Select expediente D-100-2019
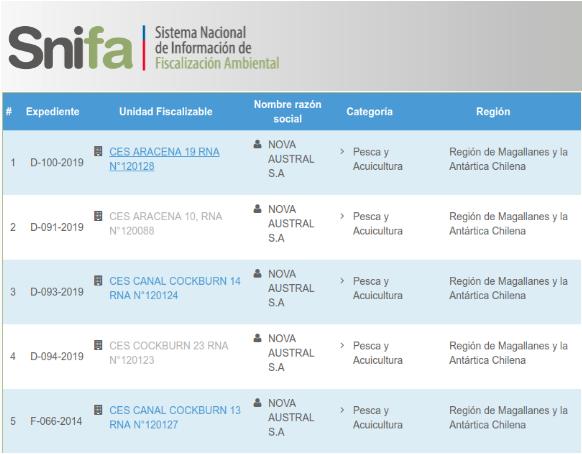Screen dimensions: 582x454 57,162
